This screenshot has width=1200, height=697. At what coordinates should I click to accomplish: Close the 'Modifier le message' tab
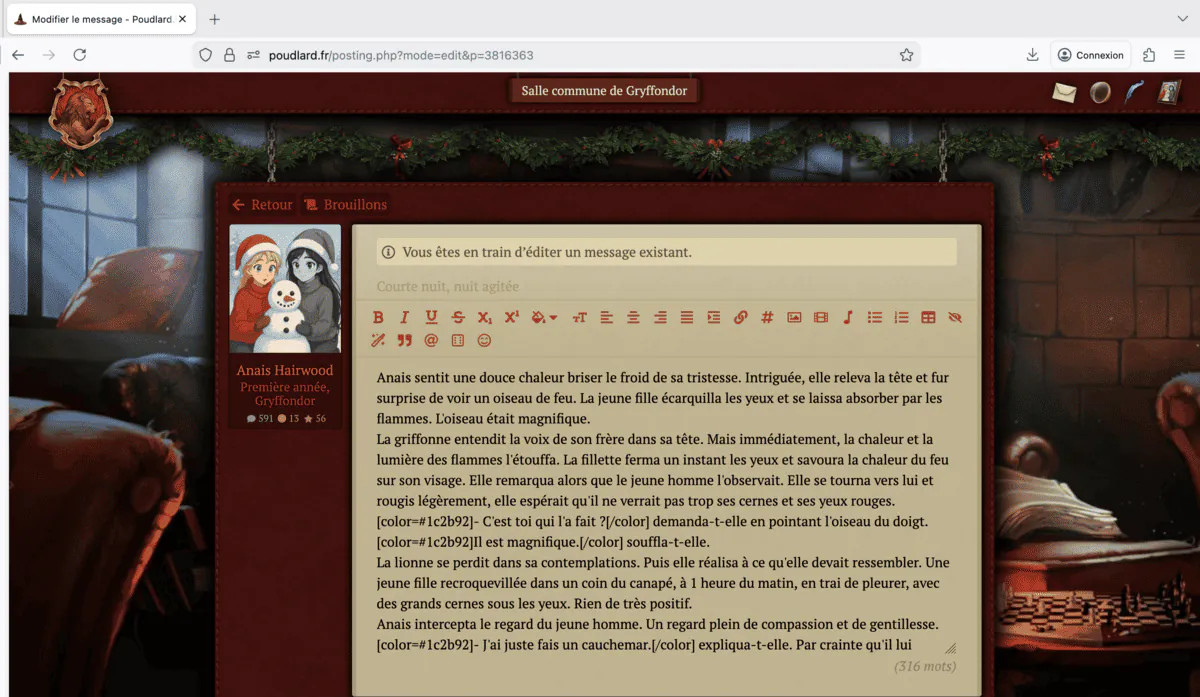point(182,19)
